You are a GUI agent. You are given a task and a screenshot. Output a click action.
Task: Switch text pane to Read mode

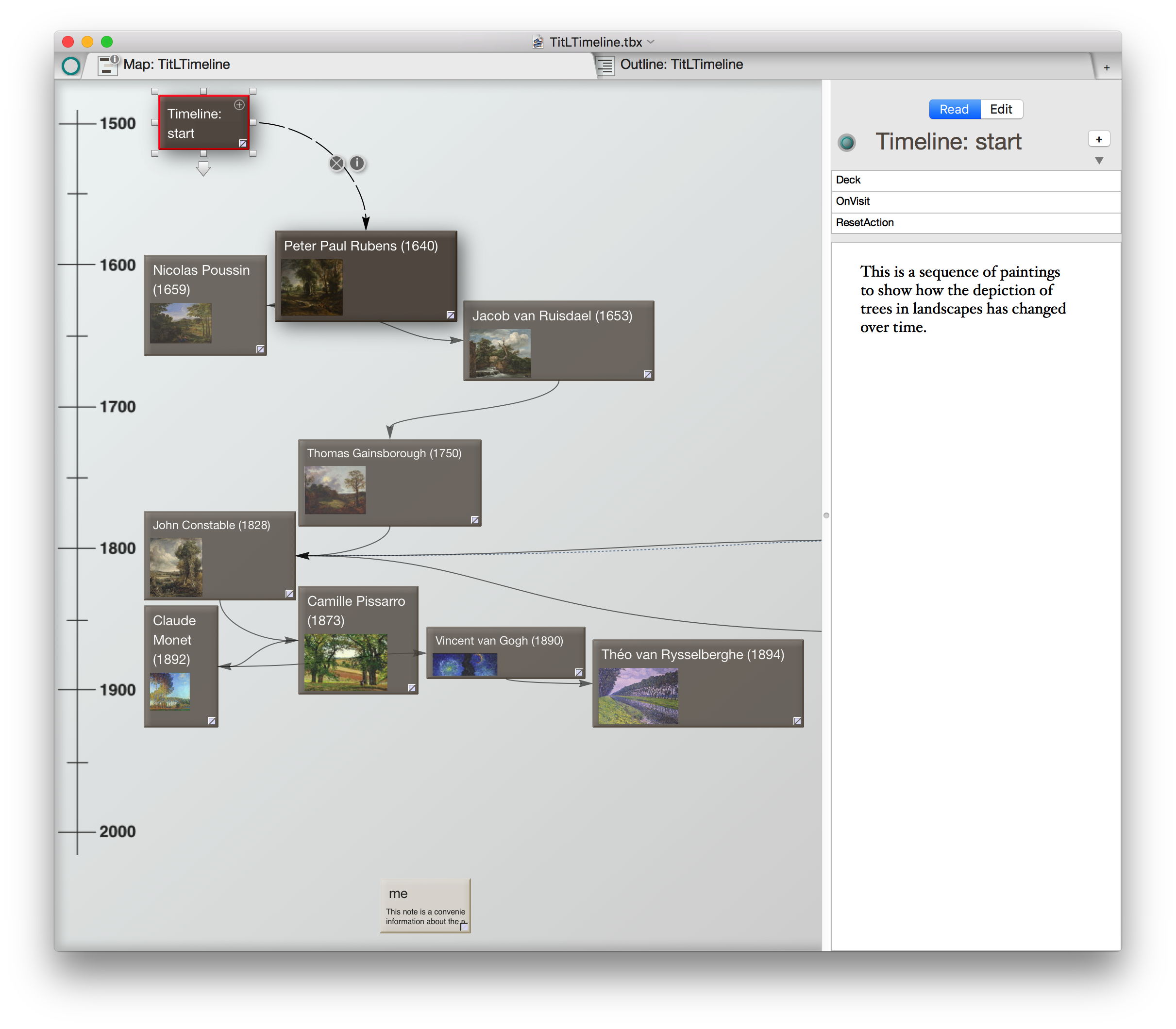click(954, 109)
